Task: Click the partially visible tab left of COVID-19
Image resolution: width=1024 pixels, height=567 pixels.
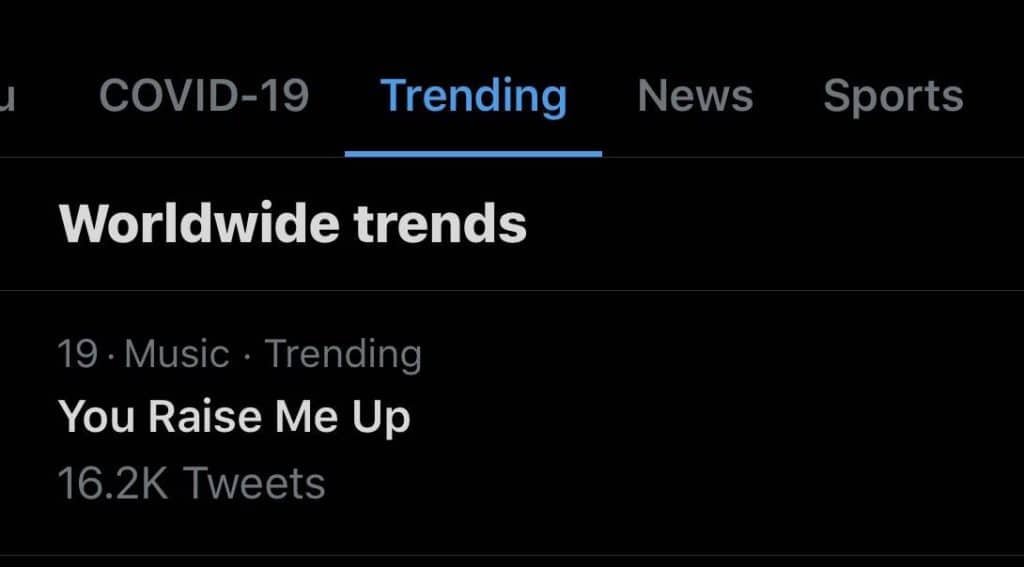Action: tap(6, 96)
